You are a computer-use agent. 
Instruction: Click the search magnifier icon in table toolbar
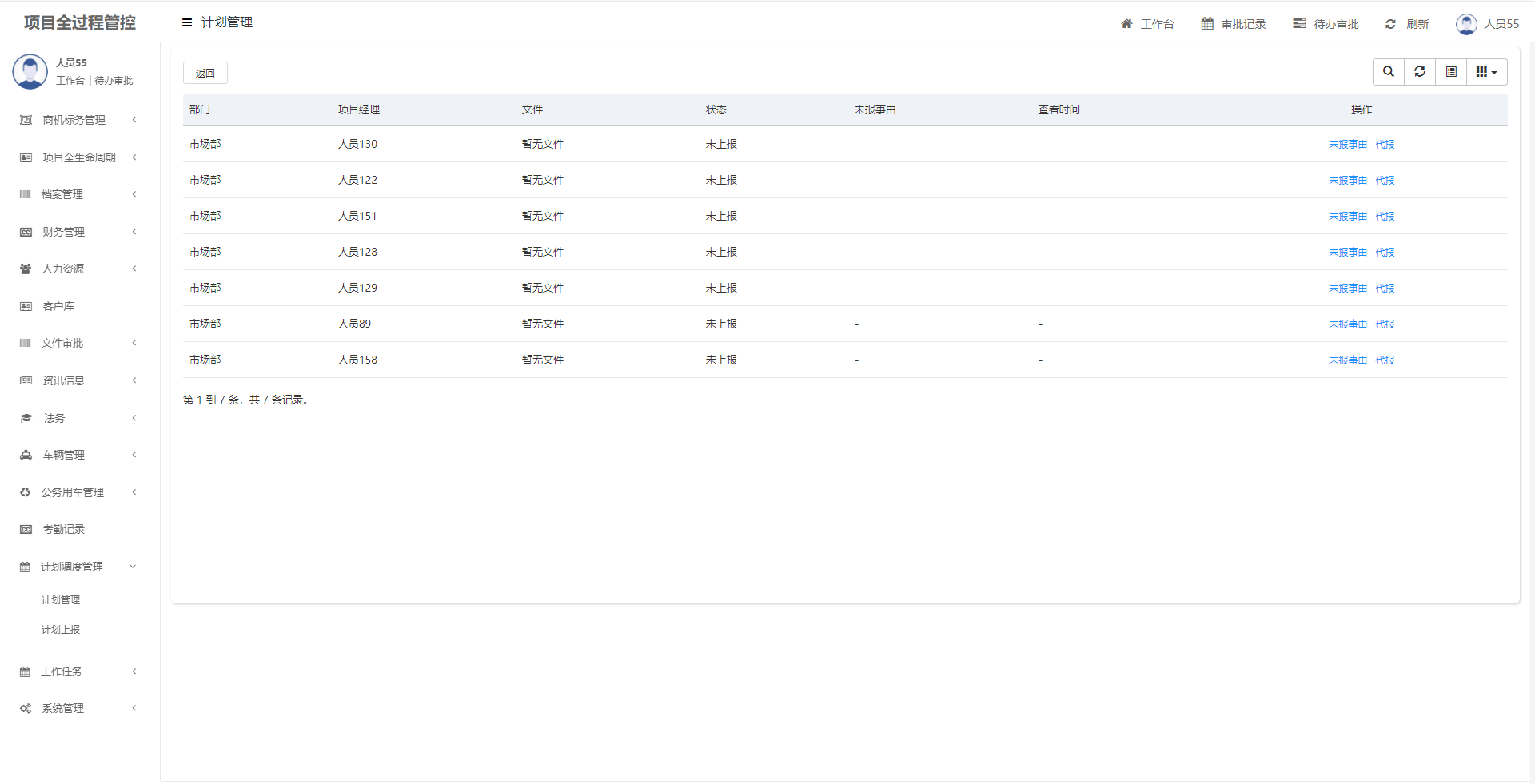1389,72
